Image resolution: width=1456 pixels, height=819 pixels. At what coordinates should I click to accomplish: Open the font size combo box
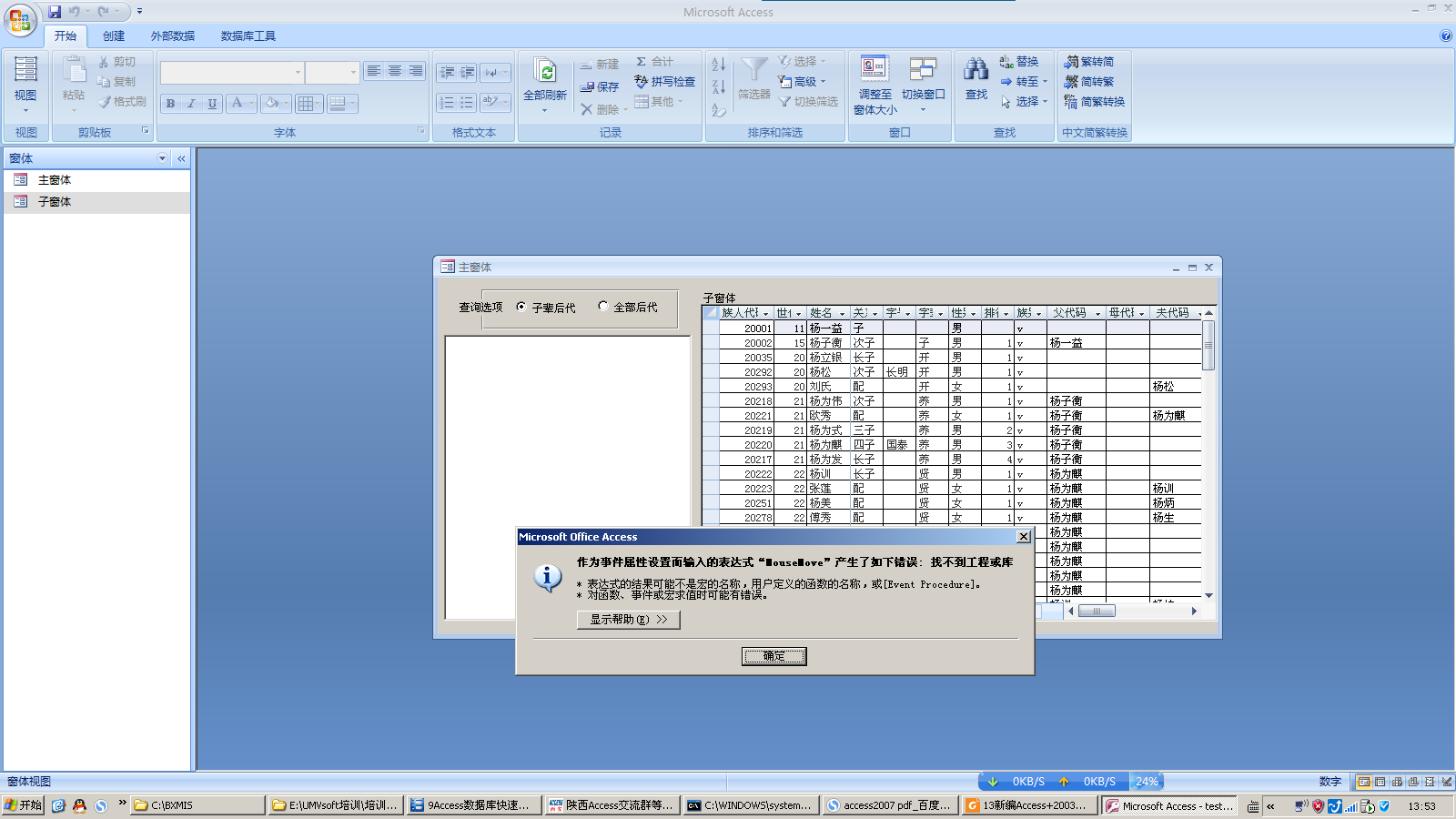click(354, 73)
